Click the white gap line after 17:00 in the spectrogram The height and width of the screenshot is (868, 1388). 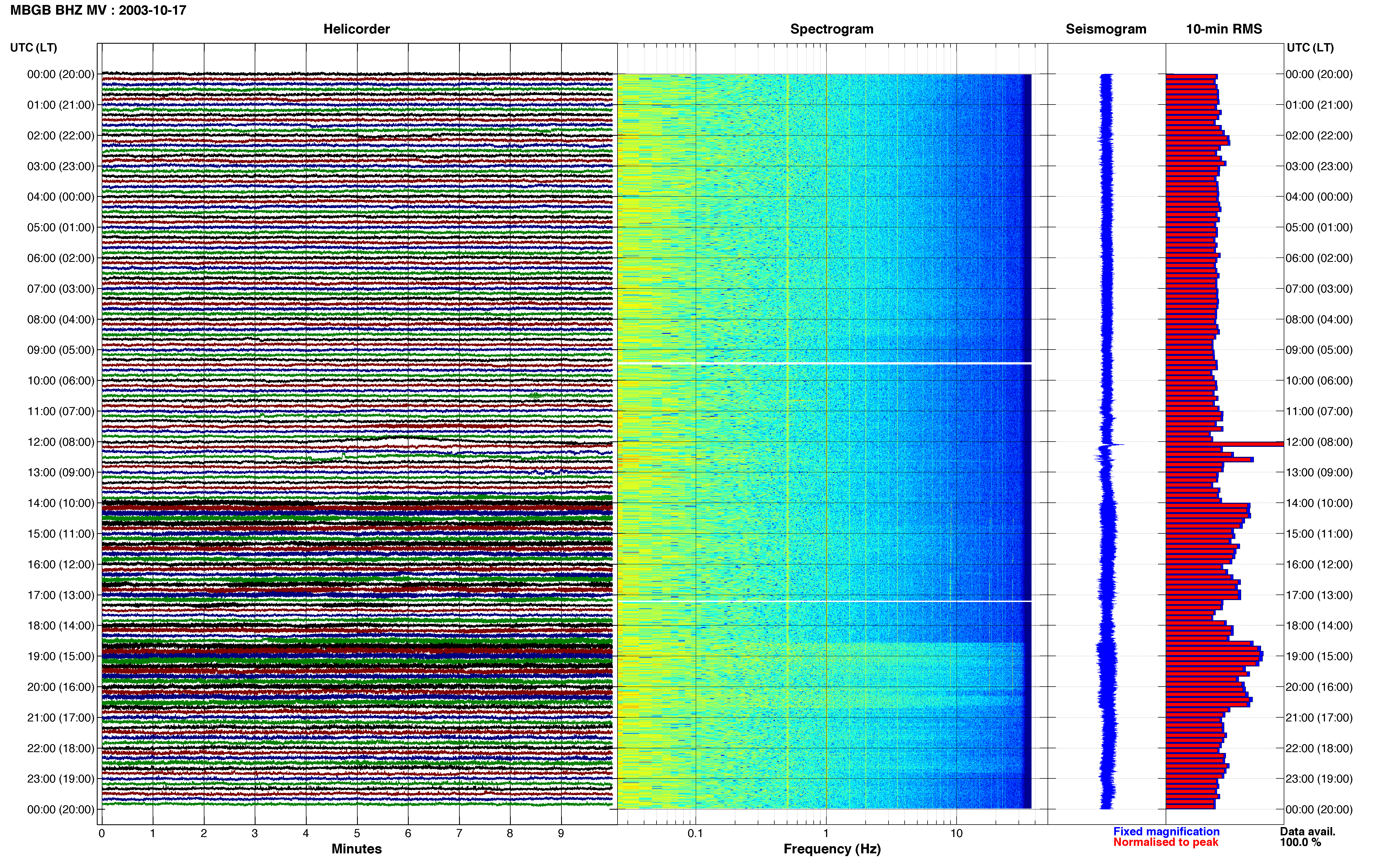click(x=825, y=601)
